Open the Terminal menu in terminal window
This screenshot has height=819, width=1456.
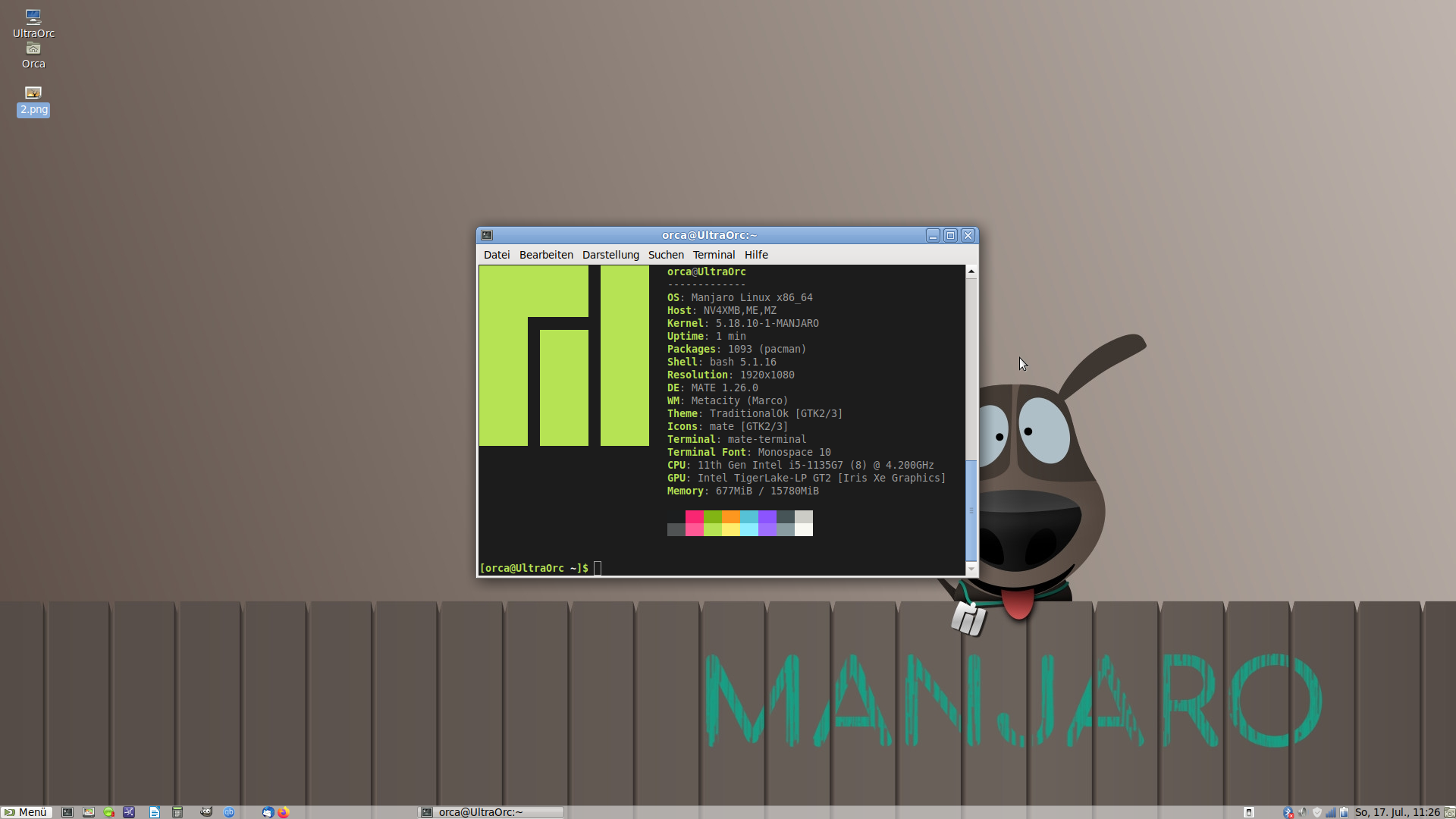714,255
